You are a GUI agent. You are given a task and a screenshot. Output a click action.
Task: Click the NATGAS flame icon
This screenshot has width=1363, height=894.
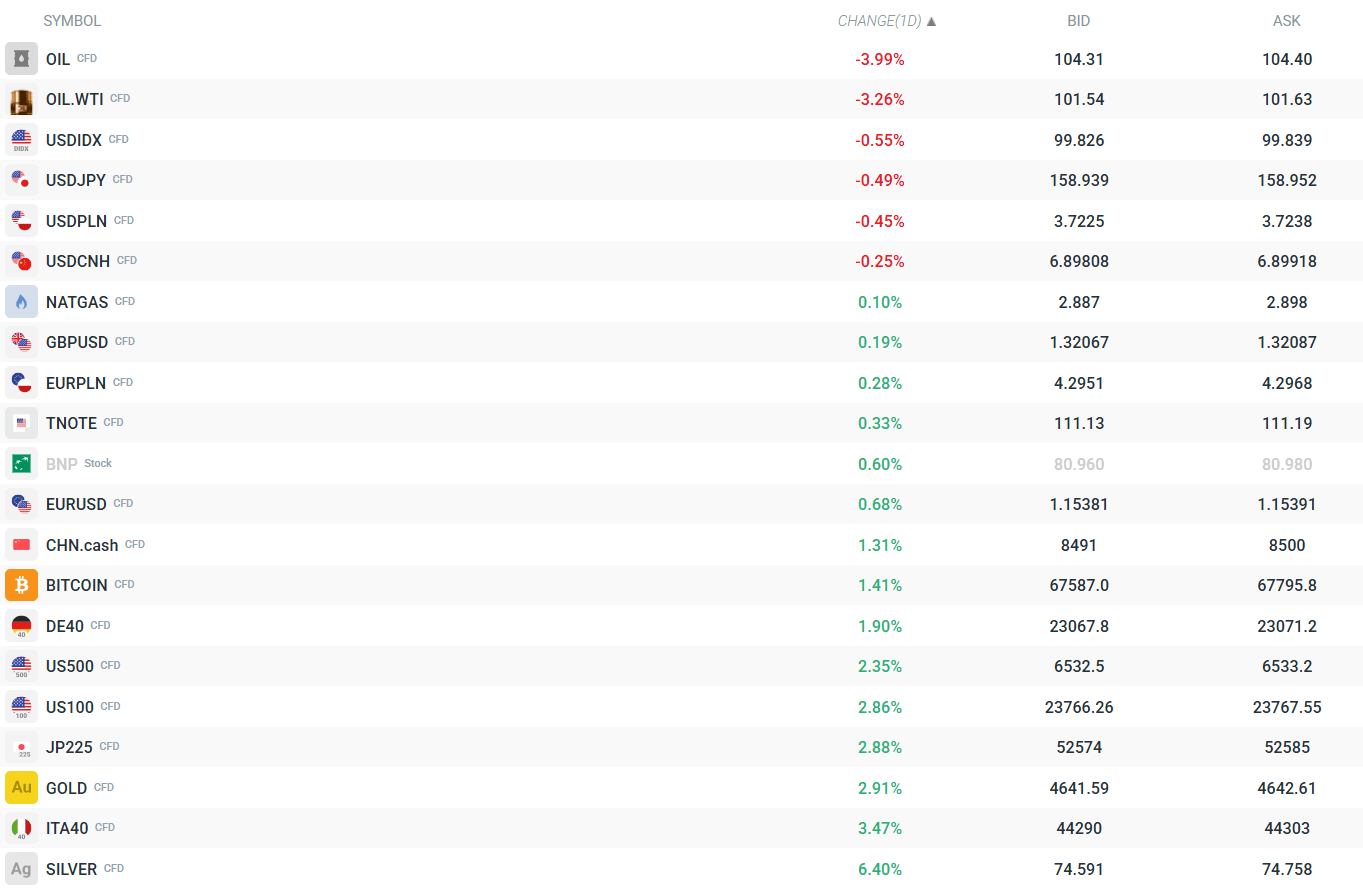pyautogui.click(x=21, y=302)
